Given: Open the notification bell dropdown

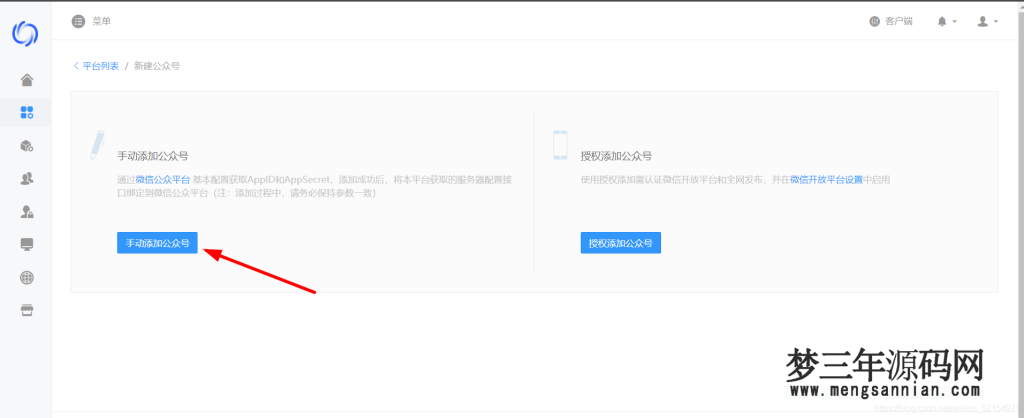Looking at the screenshot, I should [947, 22].
